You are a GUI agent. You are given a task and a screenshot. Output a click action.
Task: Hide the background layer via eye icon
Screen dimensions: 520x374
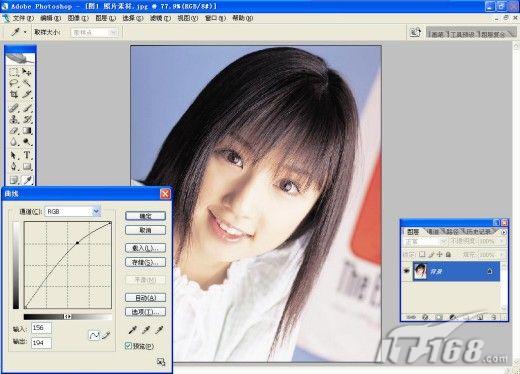tap(406, 271)
